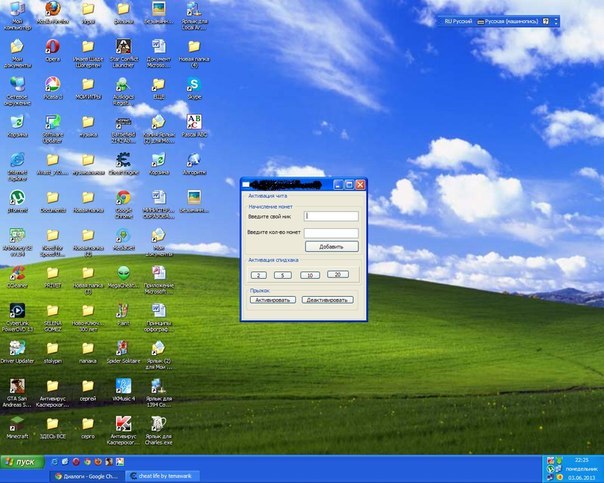Open the Mozilla Firefox desktop icon
Viewport: 604px width, 483px height.
tap(53, 13)
